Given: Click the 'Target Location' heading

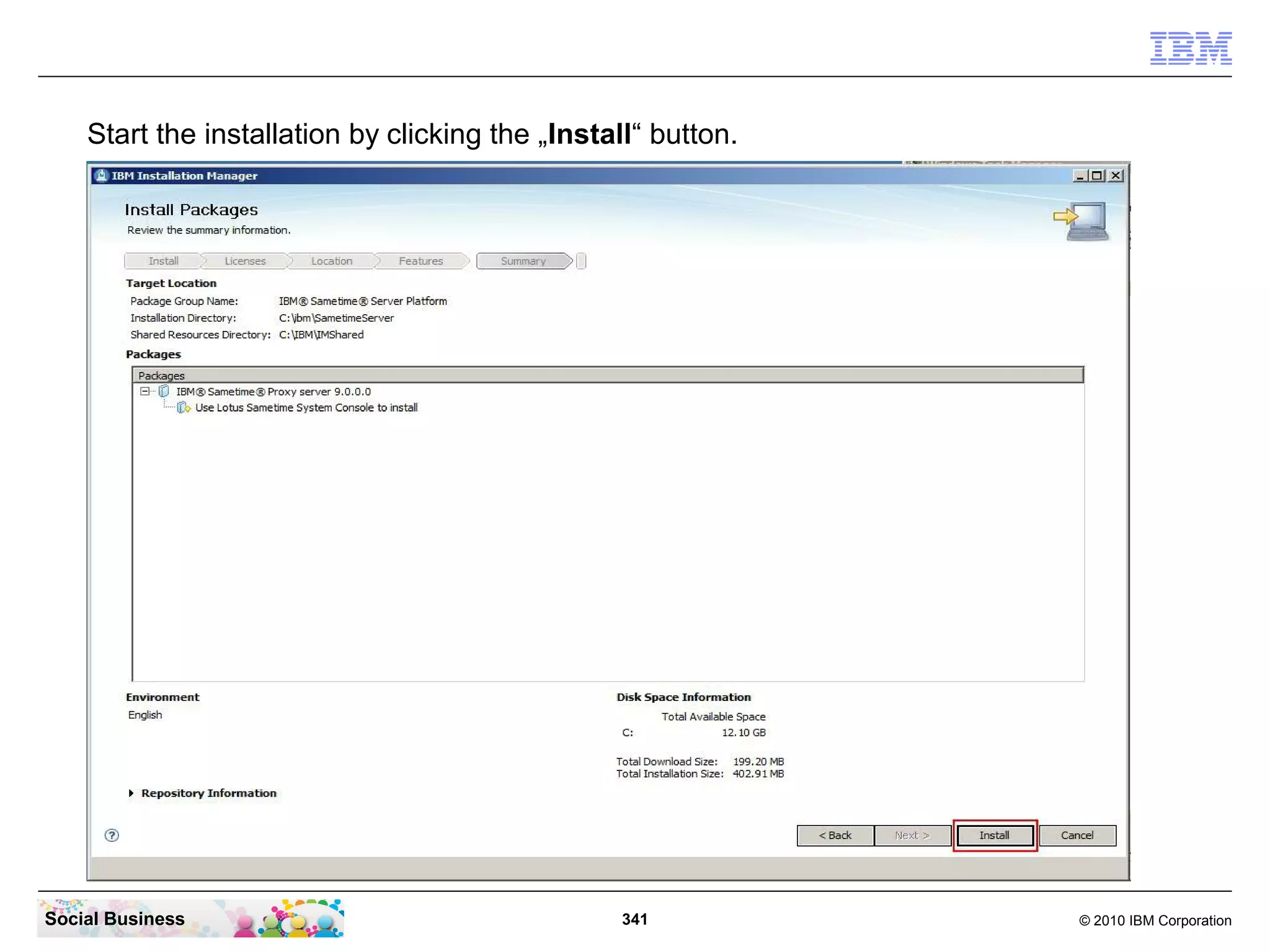Looking at the screenshot, I should (171, 283).
